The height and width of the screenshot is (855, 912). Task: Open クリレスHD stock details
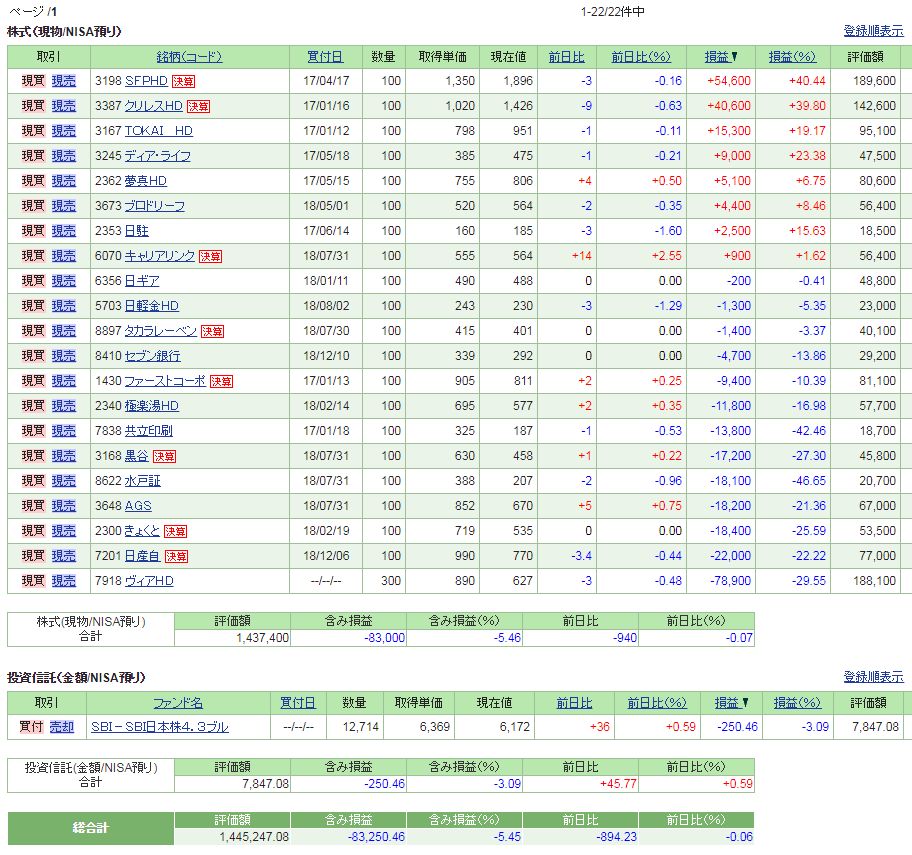pyautogui.click(x=154, y=106)
